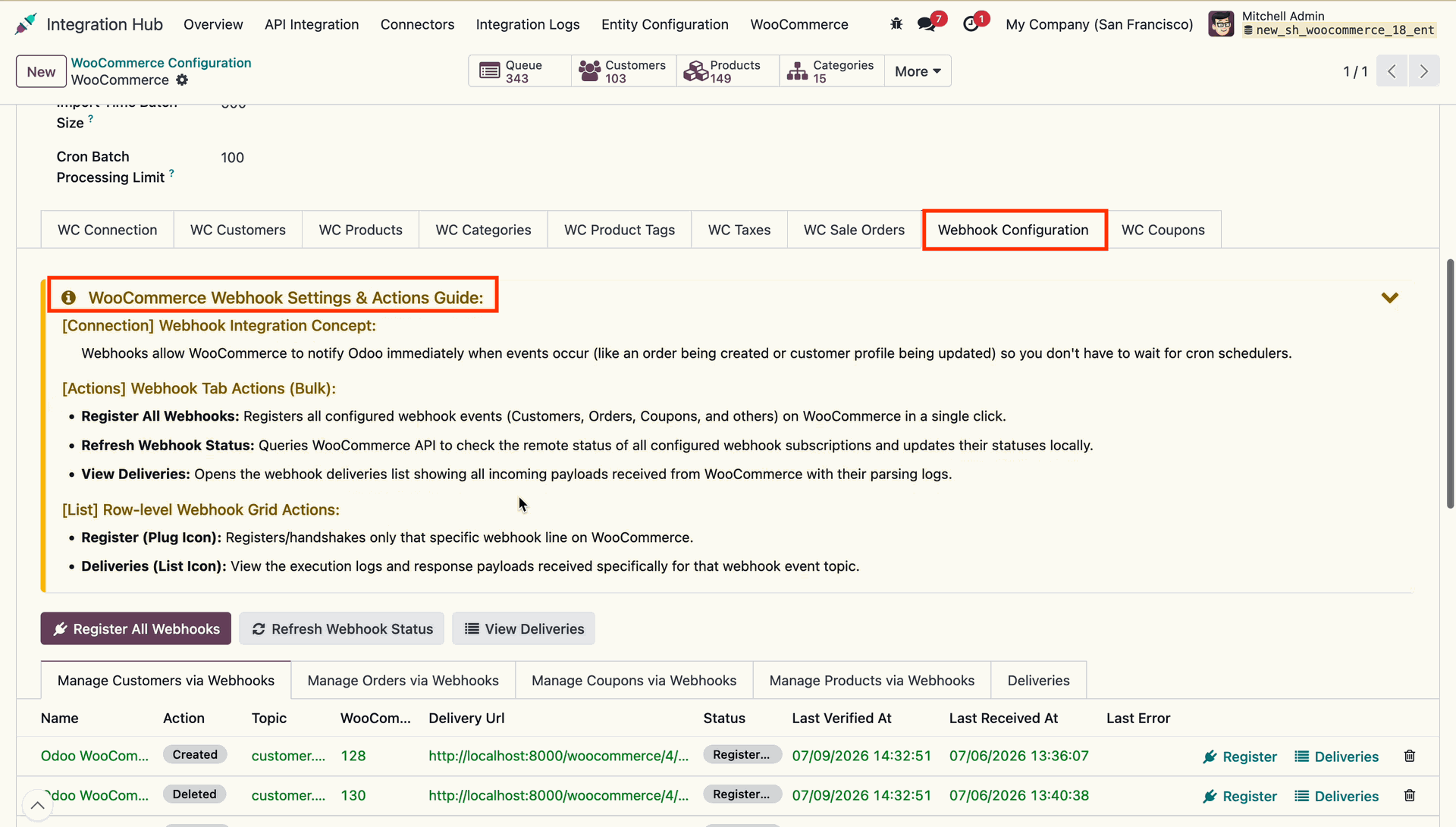1456x827 pixels.
Task: Open the Categories 15 stat button
Action: click(832, 71)
